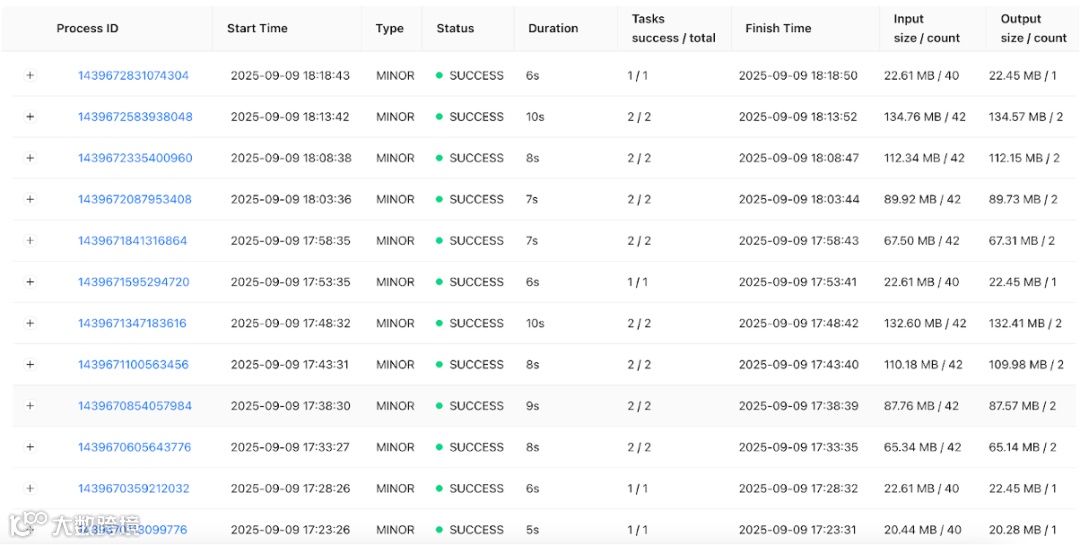
Task: Open process ID 1439671100563456 link
Action: click(x=133, y=365)
